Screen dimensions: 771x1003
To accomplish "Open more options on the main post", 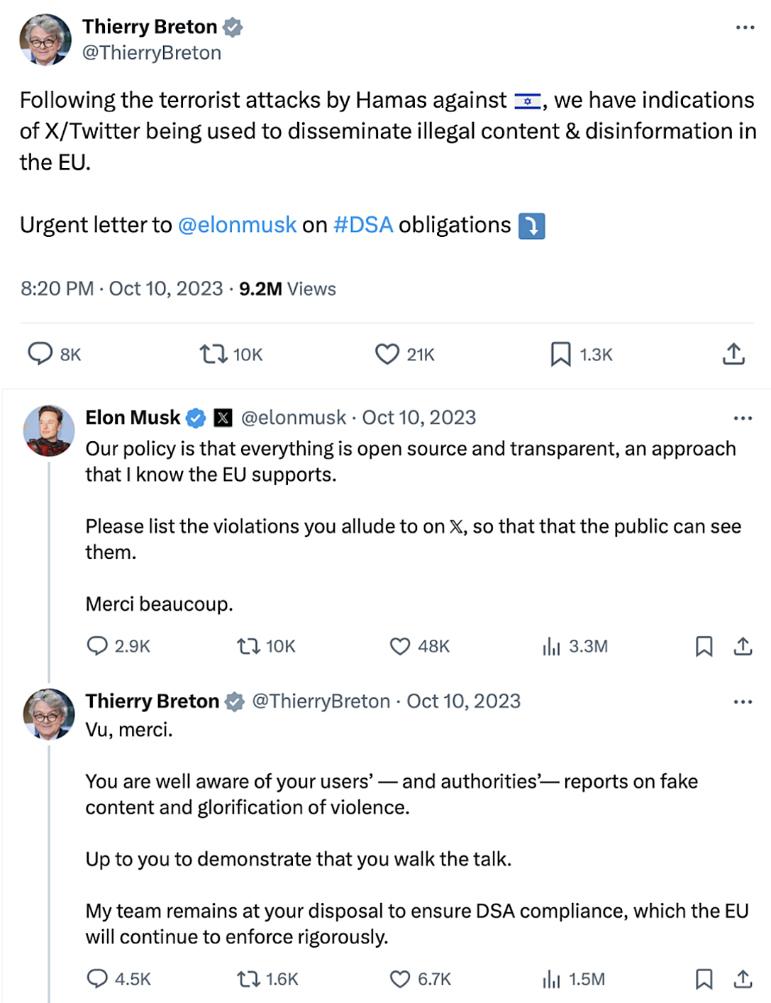I will click(x=744, y=28).
